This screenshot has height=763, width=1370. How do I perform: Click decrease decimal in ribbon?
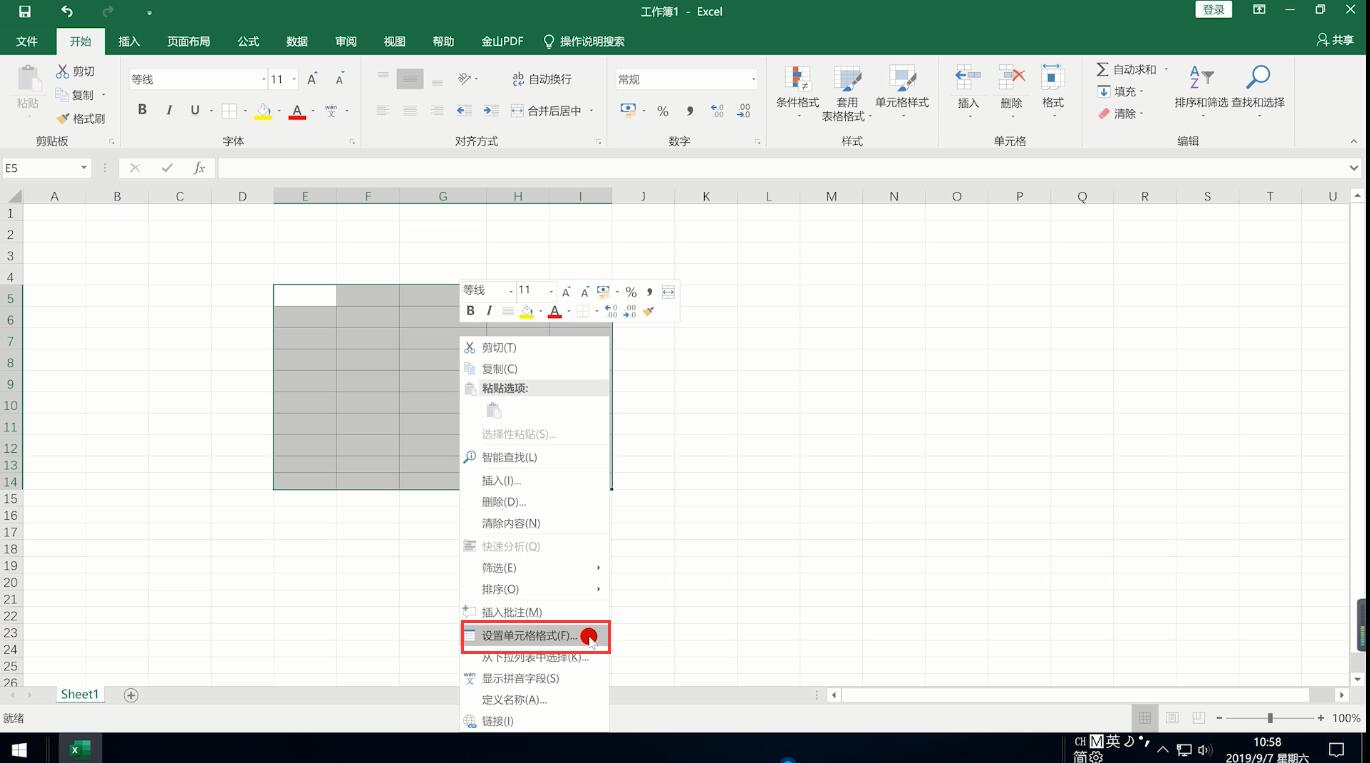point(744,111)
